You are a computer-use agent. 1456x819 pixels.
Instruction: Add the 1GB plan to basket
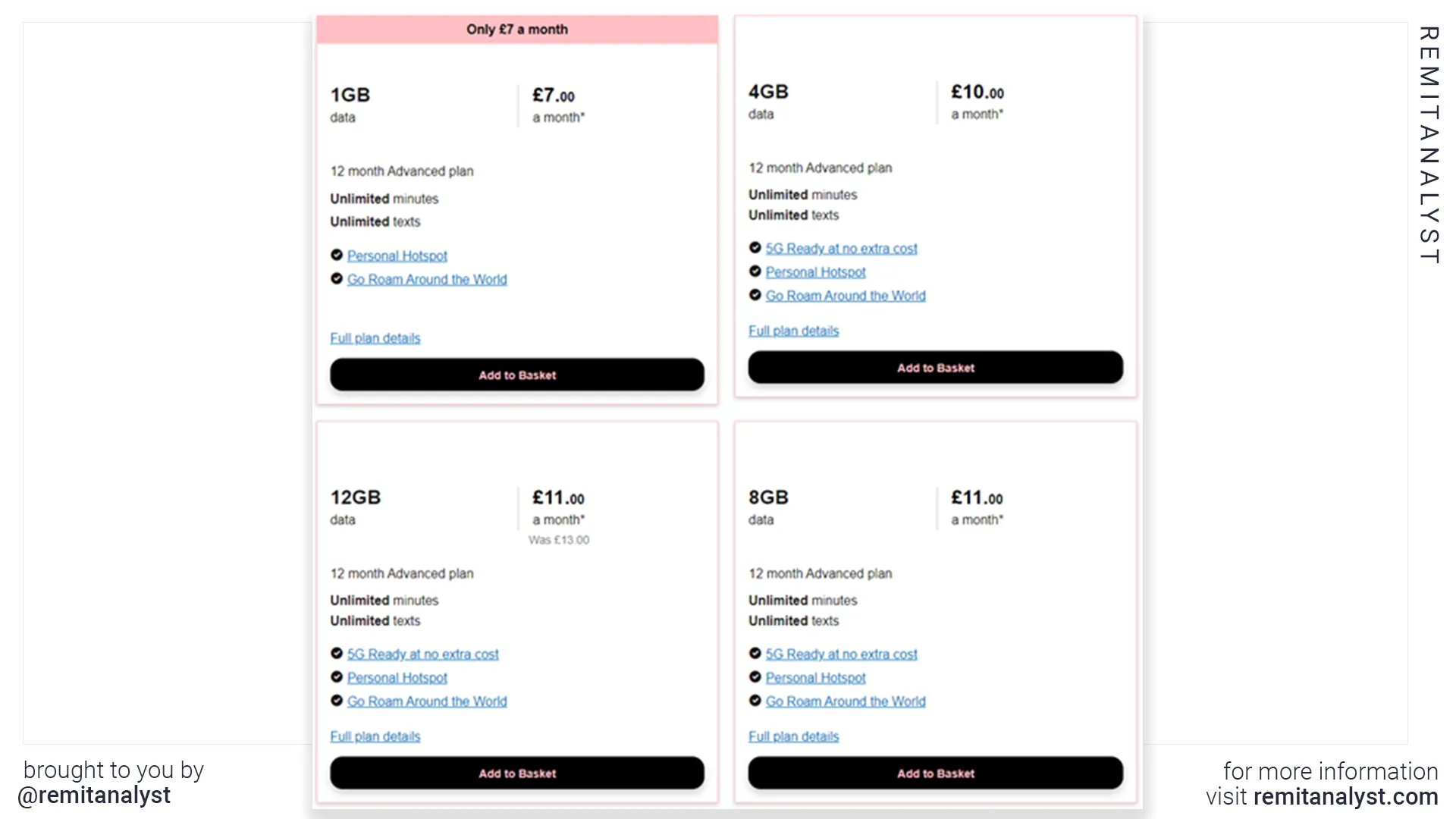[x=517, y=375]
